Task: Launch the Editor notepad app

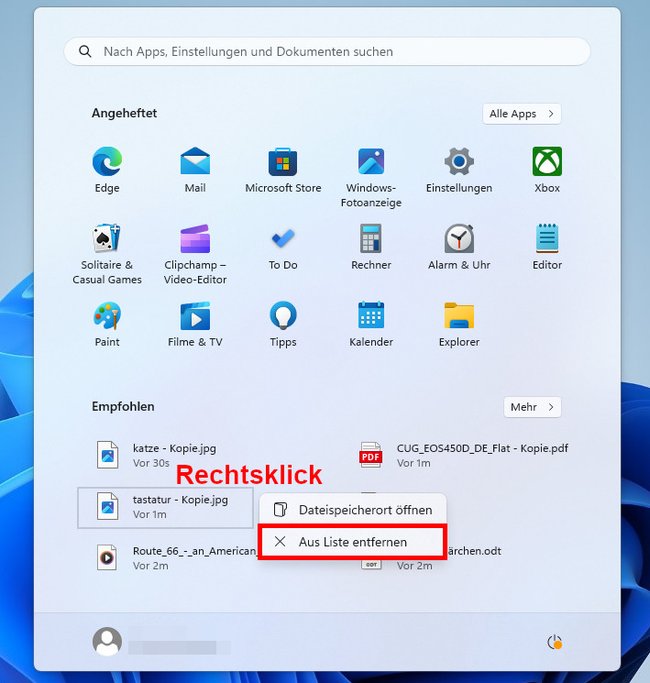Action: (547, 238)
